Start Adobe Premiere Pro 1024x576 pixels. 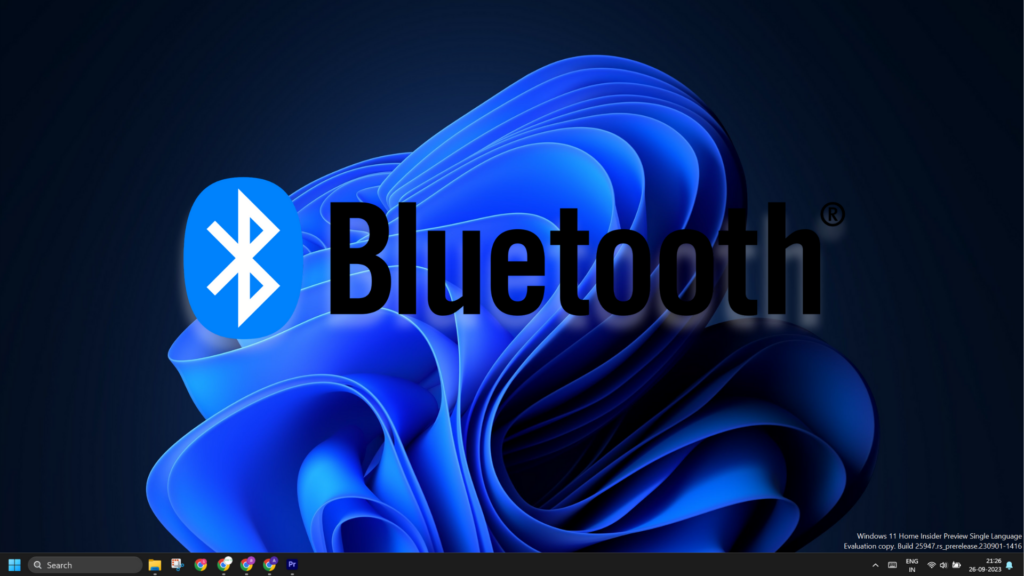point(291,564)
